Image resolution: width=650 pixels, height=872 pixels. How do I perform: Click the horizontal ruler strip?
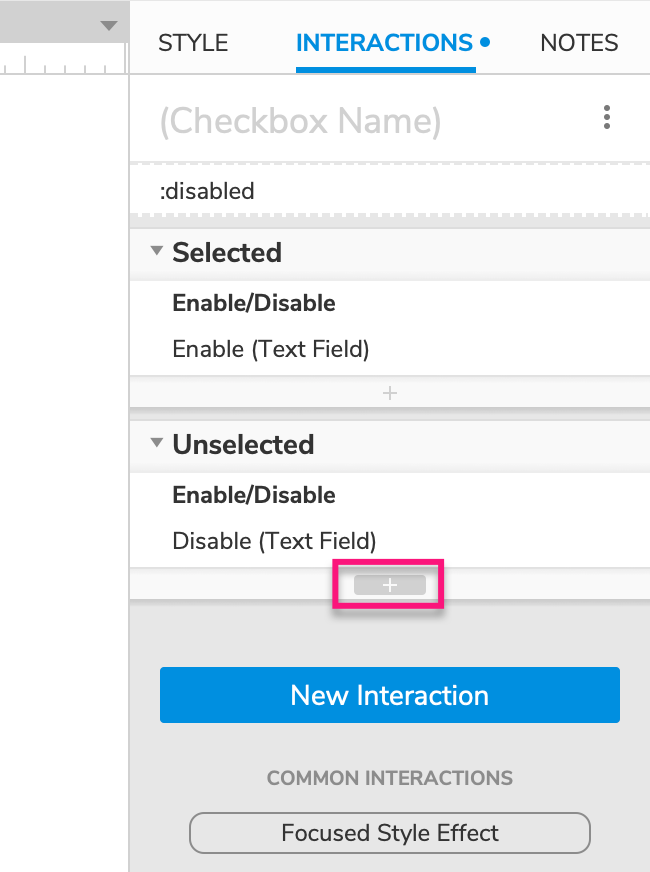60,64
